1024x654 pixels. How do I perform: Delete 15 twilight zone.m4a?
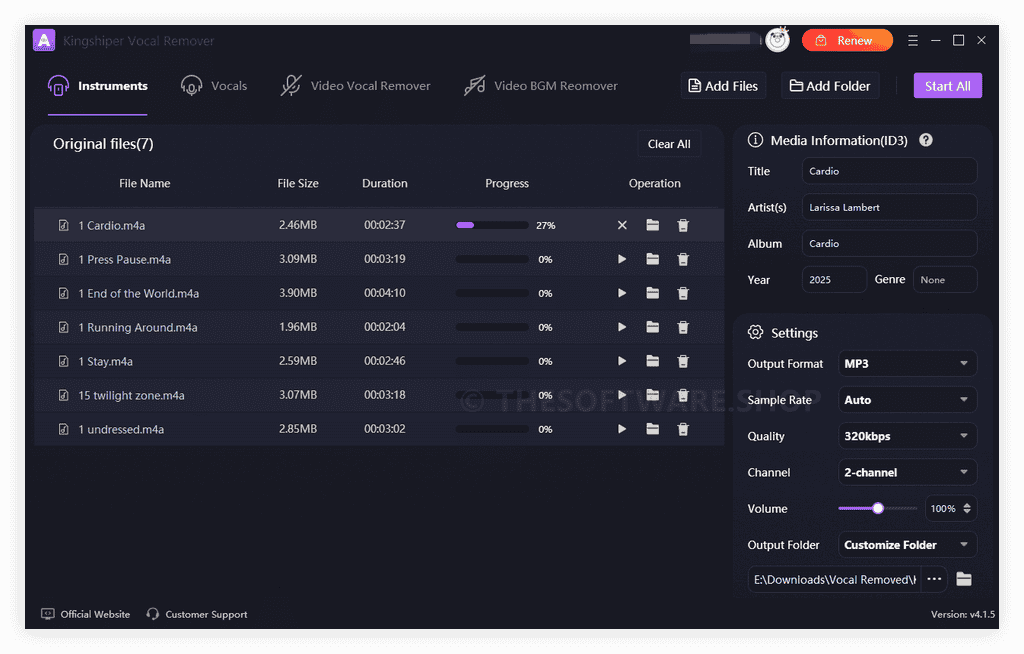[683, 395]
